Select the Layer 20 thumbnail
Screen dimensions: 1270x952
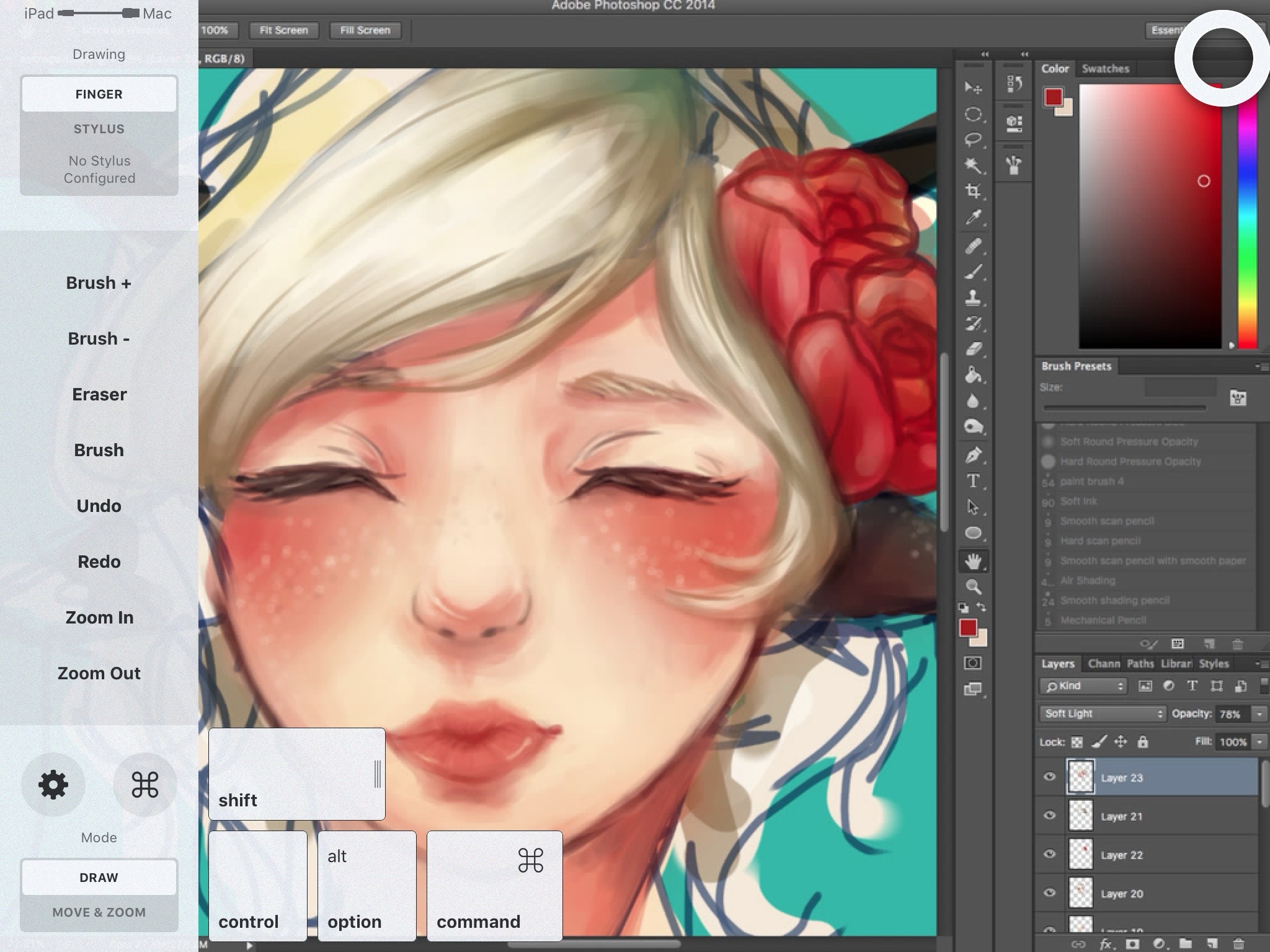[x=1081, y=893]
